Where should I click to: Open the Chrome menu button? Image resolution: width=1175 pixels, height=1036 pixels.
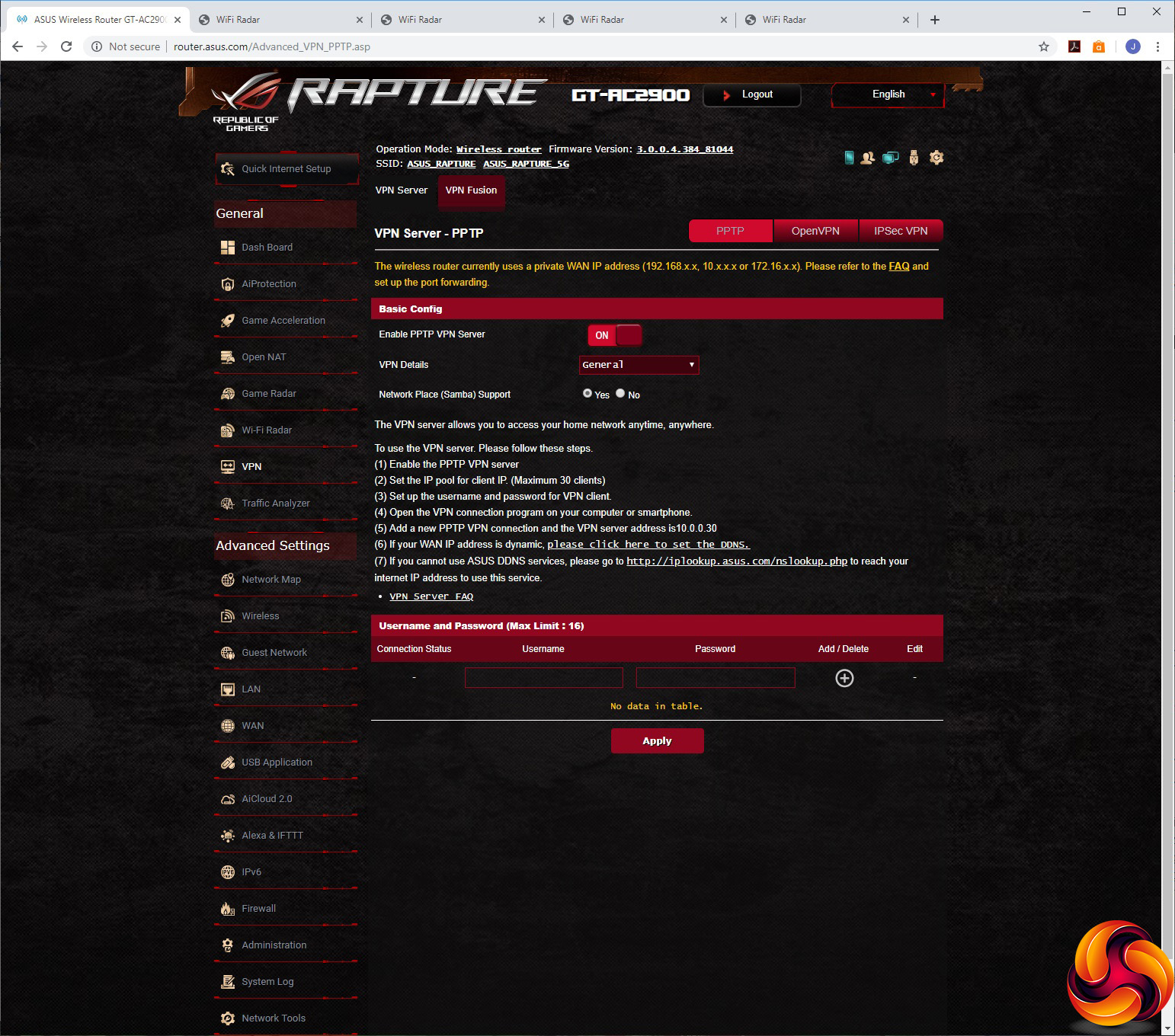click(1157, 46)
